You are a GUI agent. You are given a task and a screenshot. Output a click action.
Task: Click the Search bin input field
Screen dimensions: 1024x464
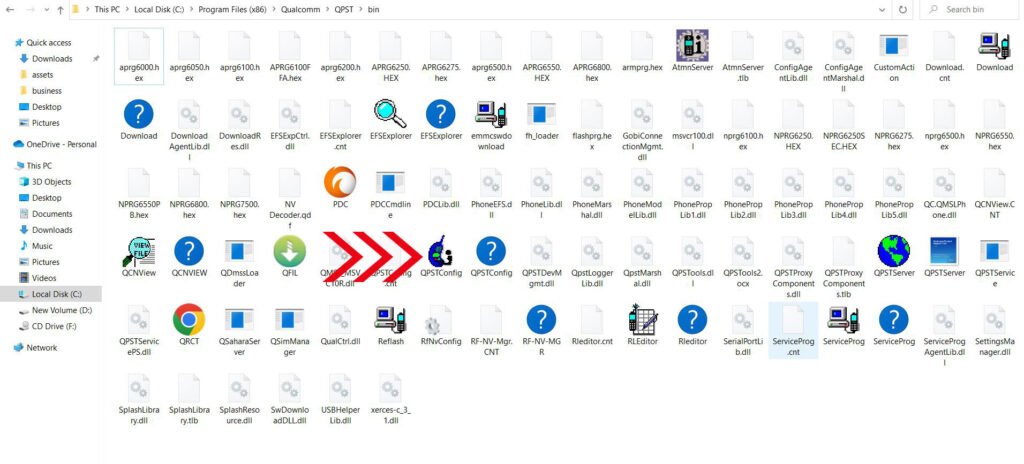(971, 10)
